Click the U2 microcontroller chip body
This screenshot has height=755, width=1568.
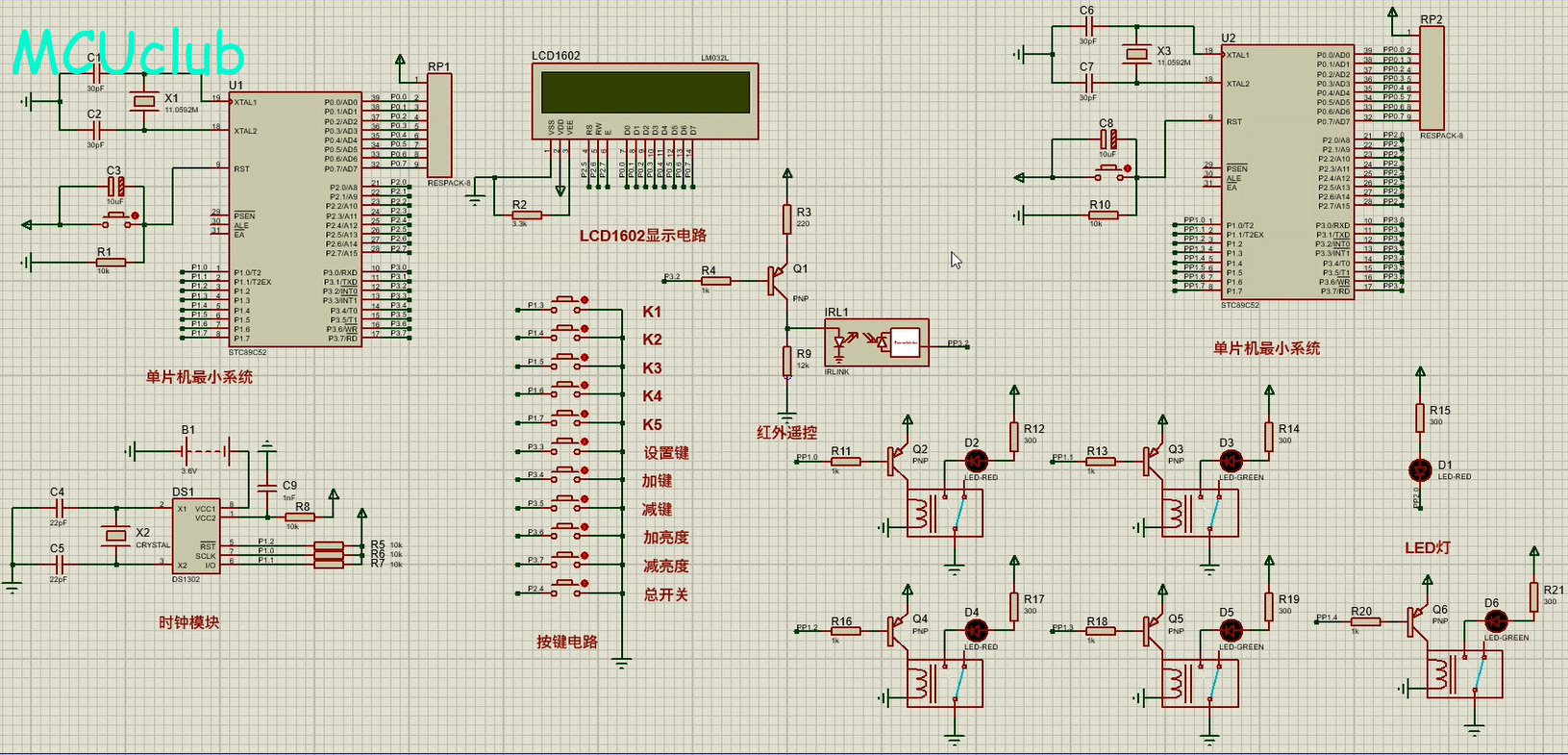tap(1286, 173)
